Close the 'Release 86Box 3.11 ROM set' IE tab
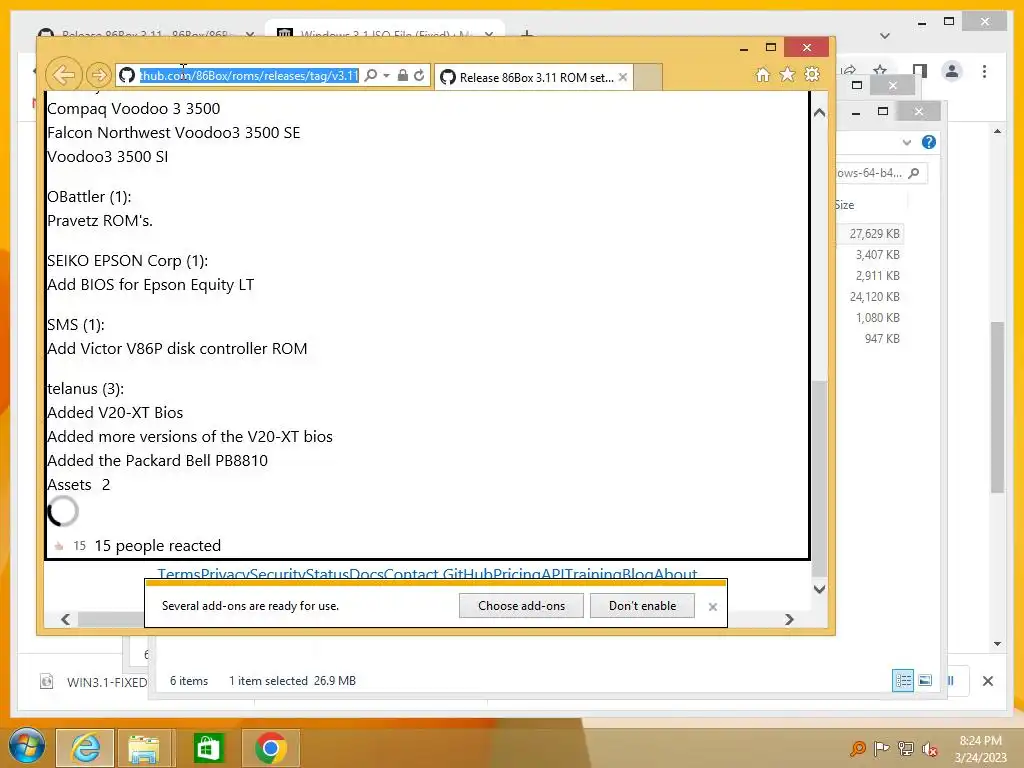 click(623, 77)
